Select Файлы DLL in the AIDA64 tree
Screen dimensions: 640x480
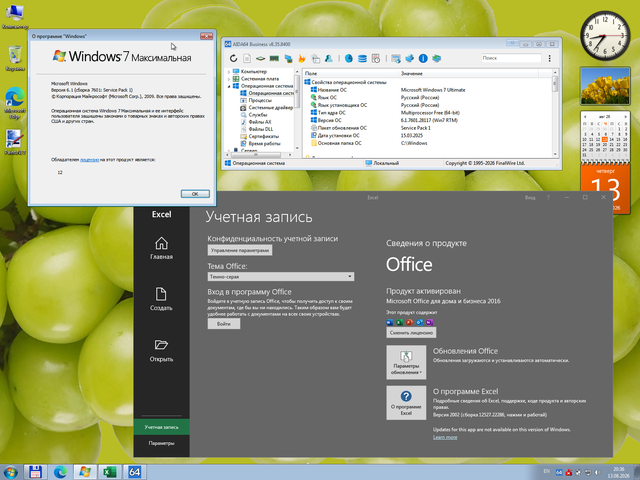261,129
